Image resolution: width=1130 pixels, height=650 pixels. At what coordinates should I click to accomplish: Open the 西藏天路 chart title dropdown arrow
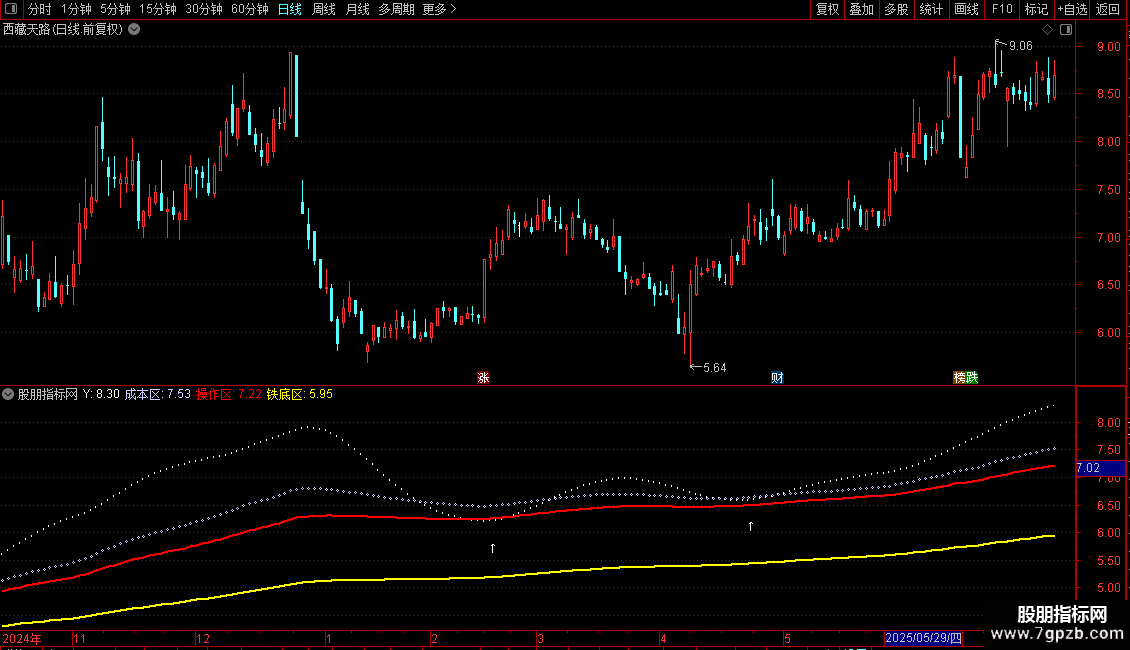click(x=134, y=30)
